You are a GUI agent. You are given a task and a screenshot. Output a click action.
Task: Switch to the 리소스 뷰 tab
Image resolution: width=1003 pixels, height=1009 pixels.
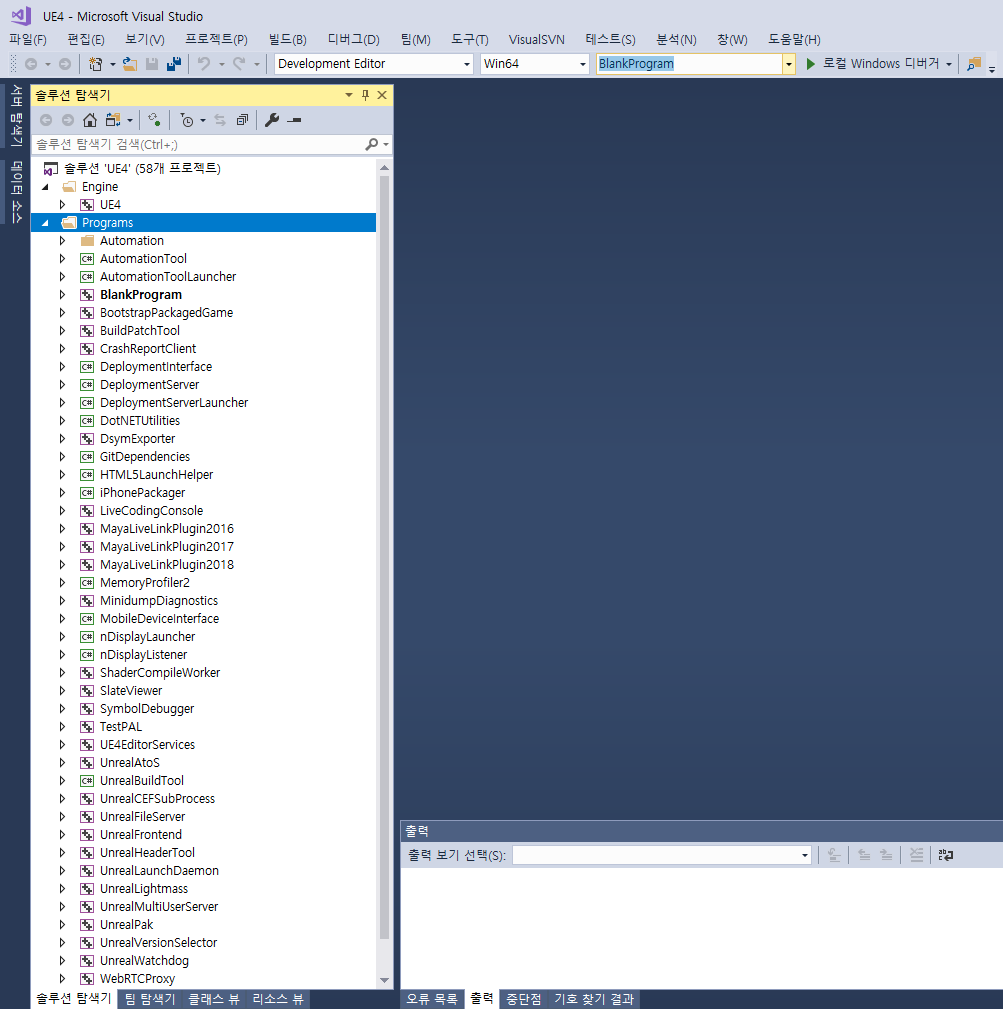pos(278,999)
